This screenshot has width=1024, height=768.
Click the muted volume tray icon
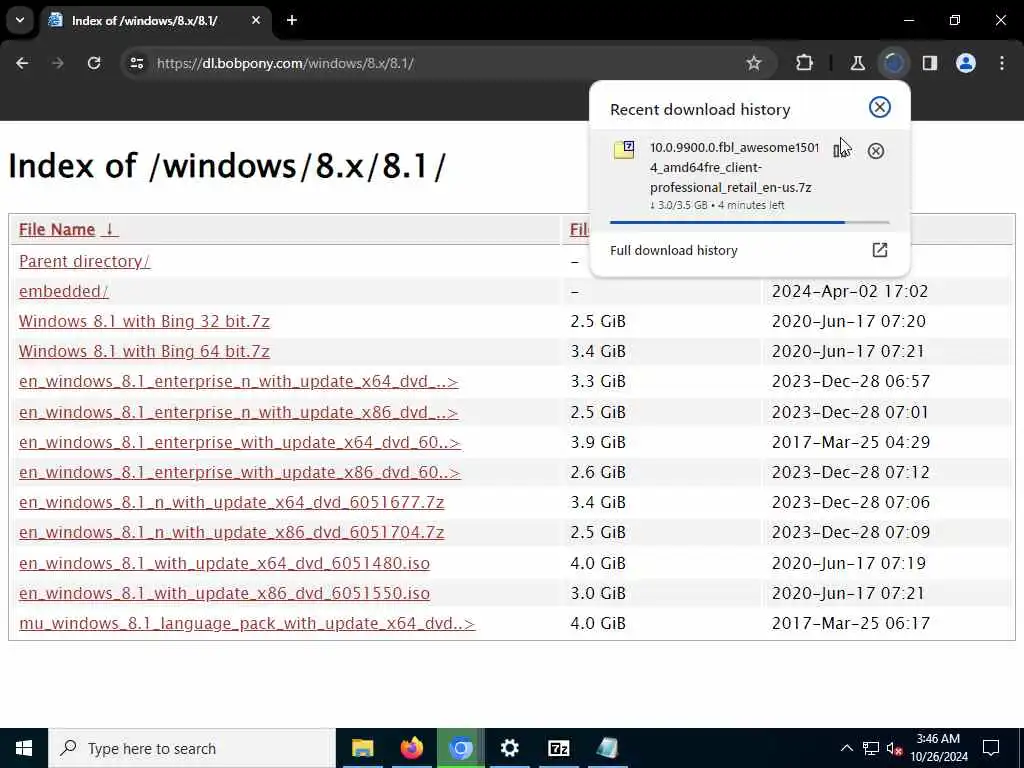coord(895,748)
